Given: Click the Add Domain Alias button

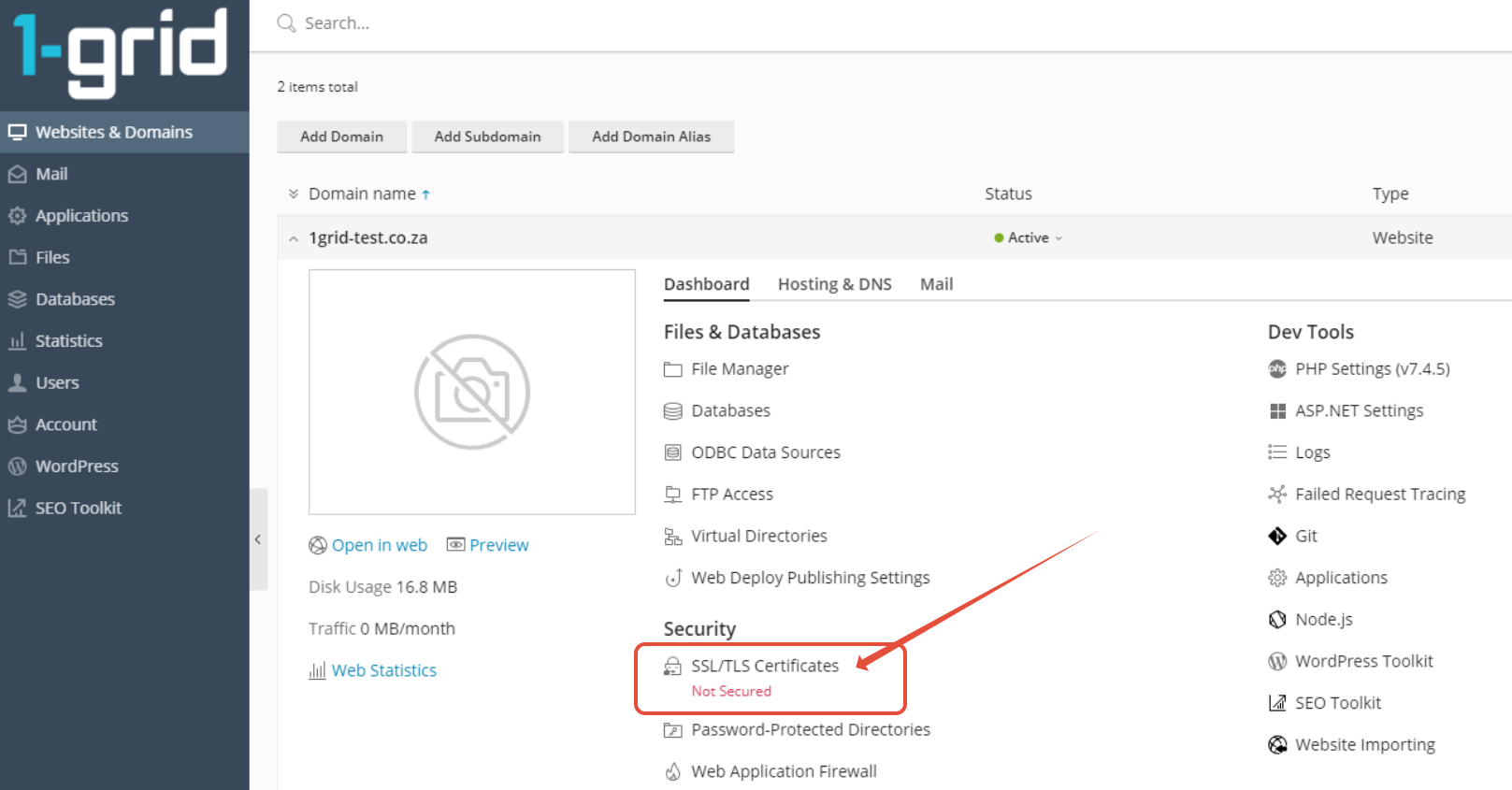Looking at the screenshot, I should 651,136.
